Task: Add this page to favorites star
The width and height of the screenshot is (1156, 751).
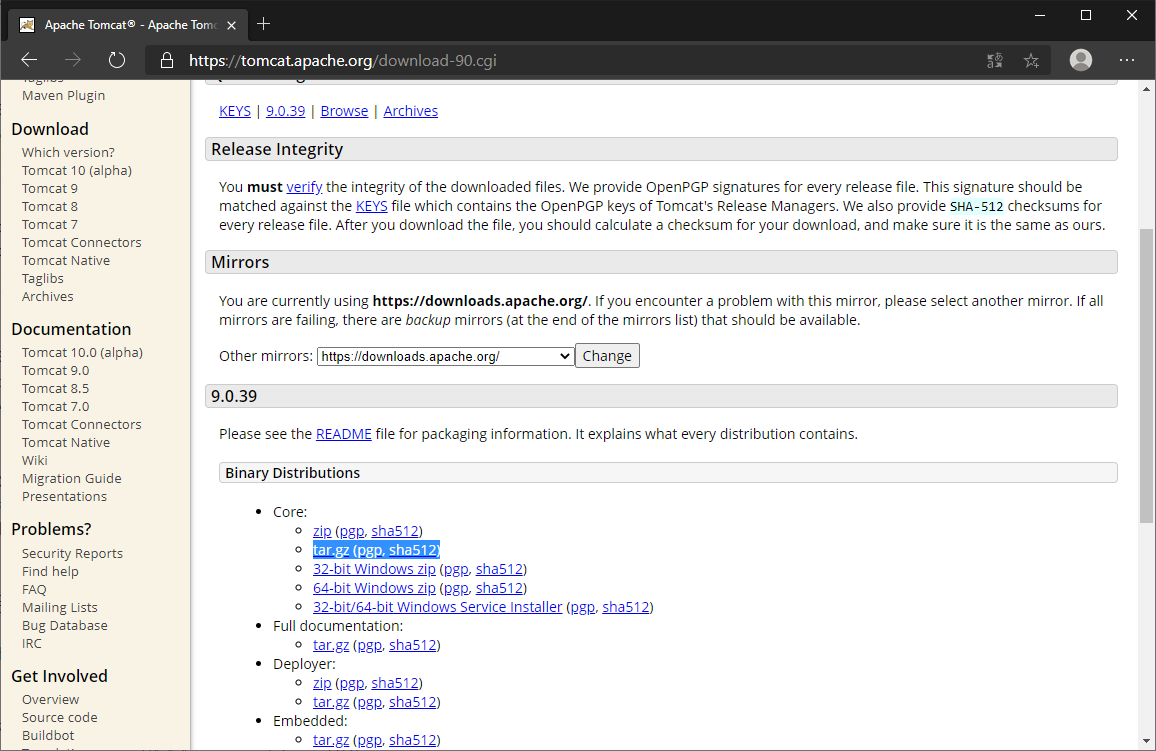Action: [1031, 60]
